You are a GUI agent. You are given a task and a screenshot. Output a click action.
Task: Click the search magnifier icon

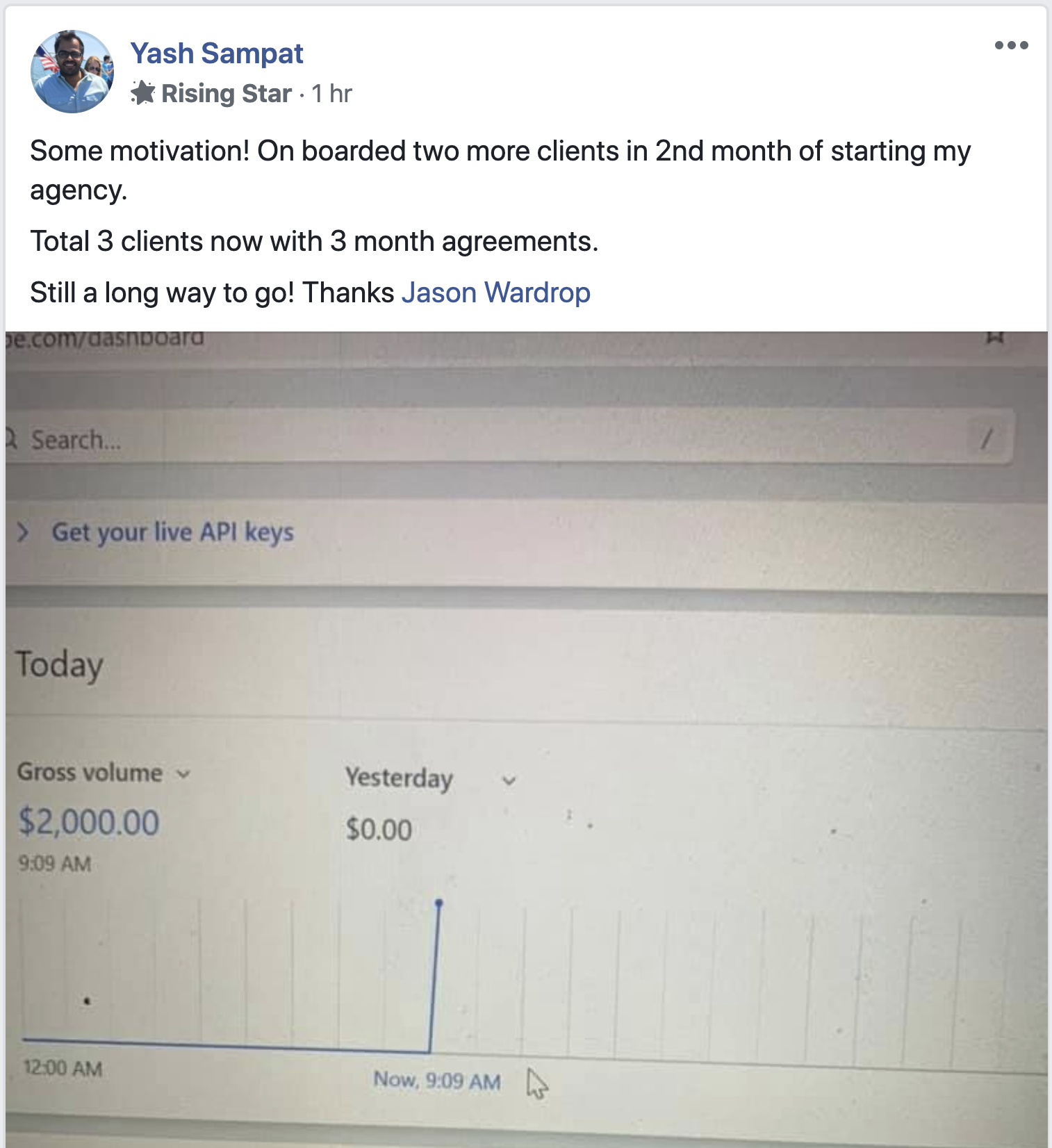(11, 438)
